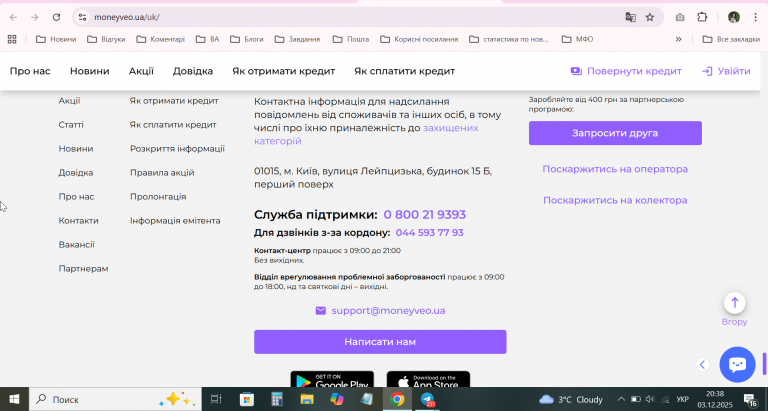Open the Блоги bookmarks folder

pyautogui.click(x=247, y=39)
